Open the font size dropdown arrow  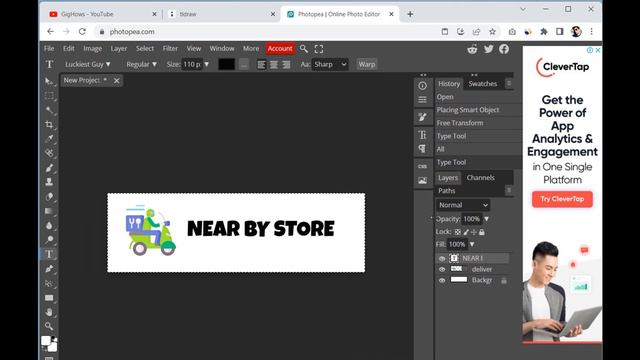tap(207, 64)
